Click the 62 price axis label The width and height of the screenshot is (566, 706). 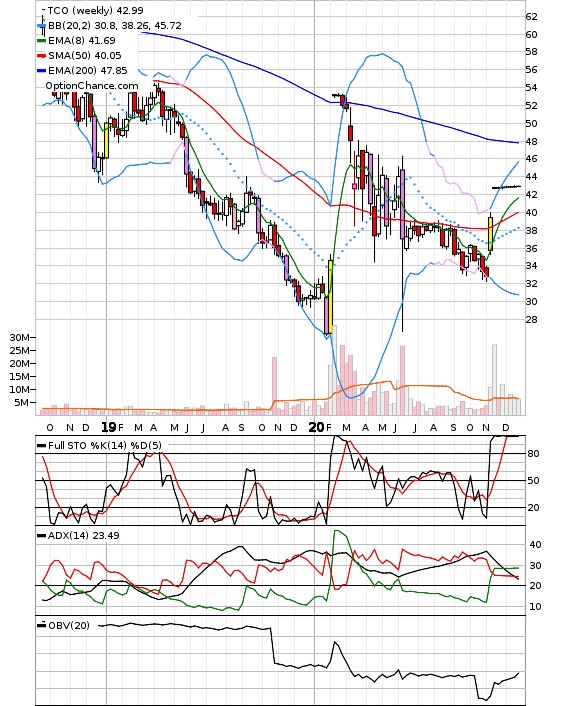531,17
